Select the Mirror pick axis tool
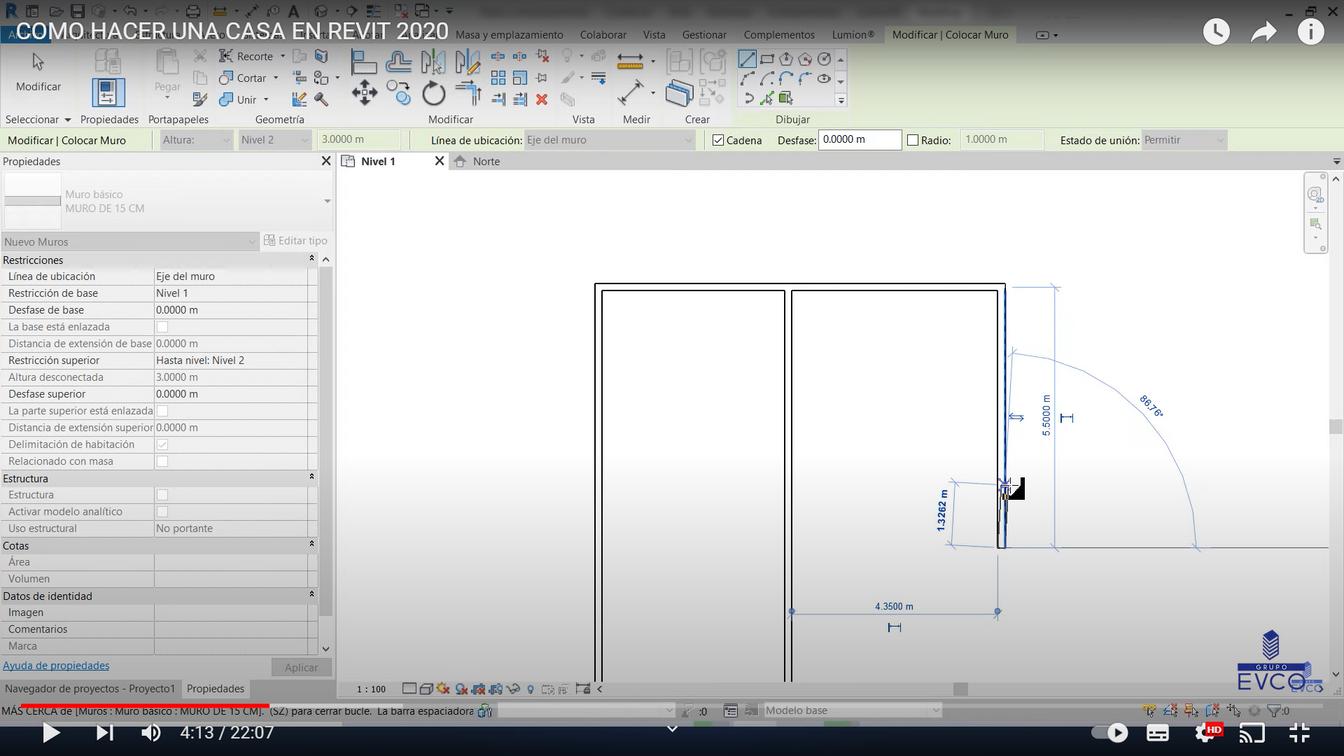This screenshot has width=1344, height=756. (433, 63)
